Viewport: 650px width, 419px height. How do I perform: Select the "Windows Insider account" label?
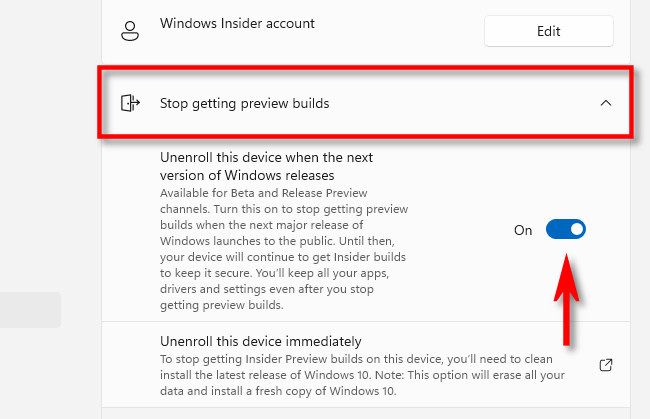tap(237, 21)
